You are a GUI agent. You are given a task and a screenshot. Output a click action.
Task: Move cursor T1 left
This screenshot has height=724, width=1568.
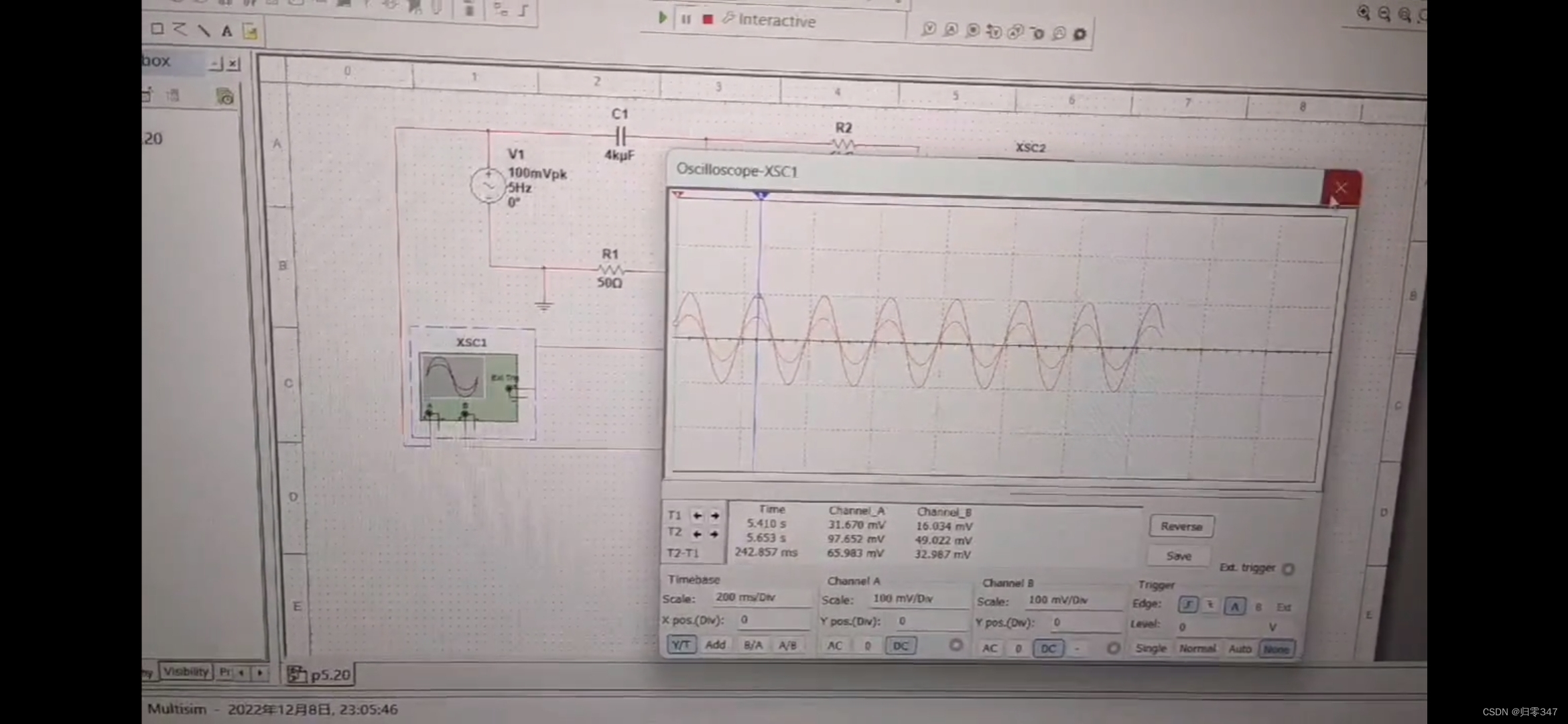click(698, 516)
